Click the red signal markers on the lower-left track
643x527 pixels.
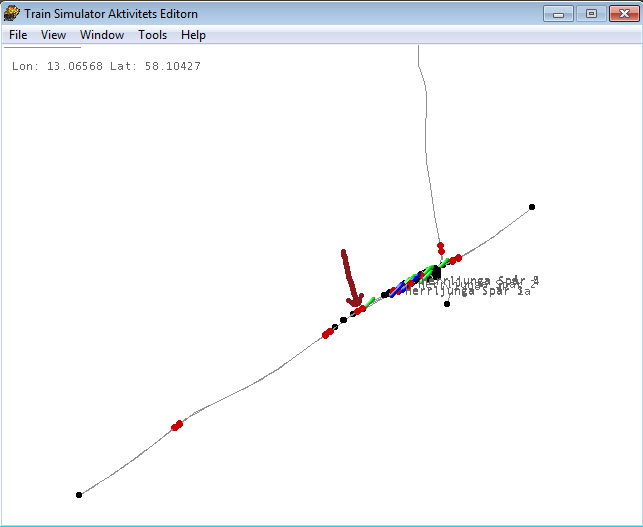click(177, 426)
